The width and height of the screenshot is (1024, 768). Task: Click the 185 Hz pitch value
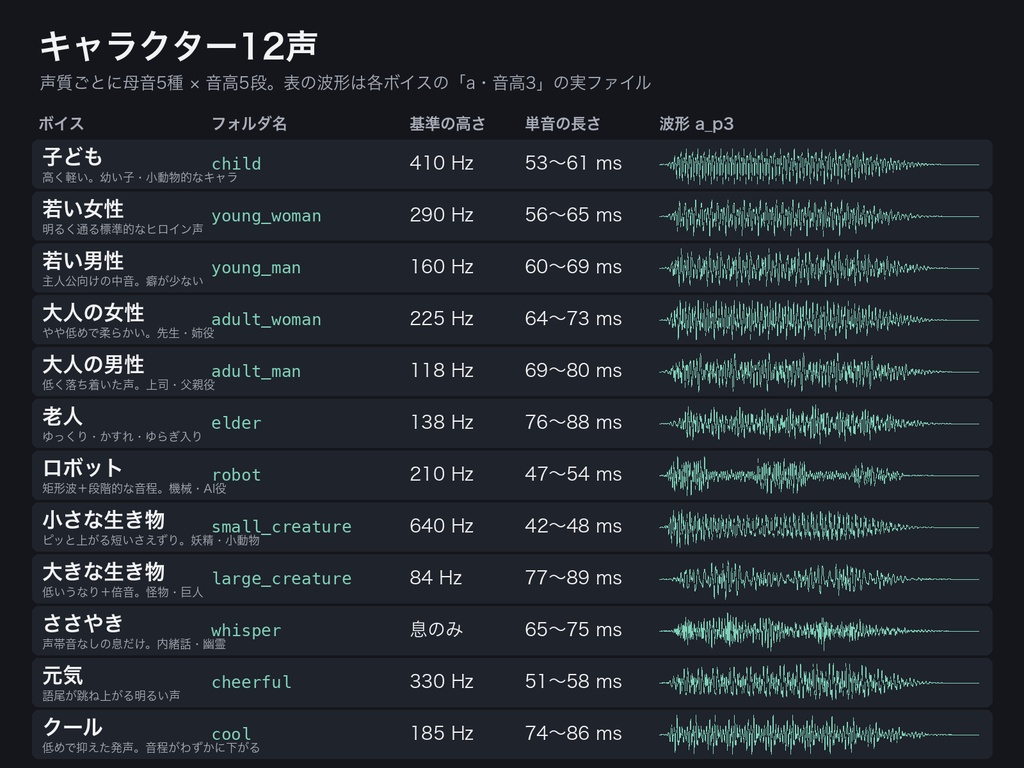pyautogui.click(x=441, y=733)
